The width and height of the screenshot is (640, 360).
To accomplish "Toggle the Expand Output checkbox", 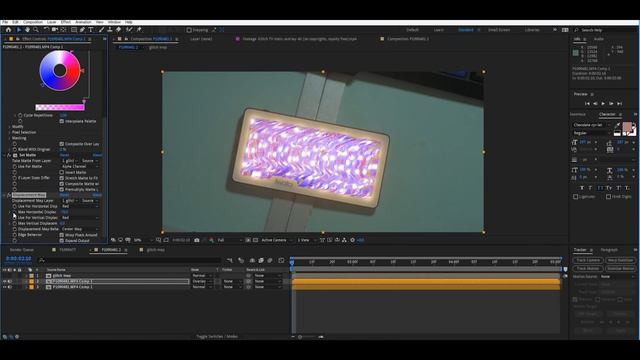I will [62, 240].
